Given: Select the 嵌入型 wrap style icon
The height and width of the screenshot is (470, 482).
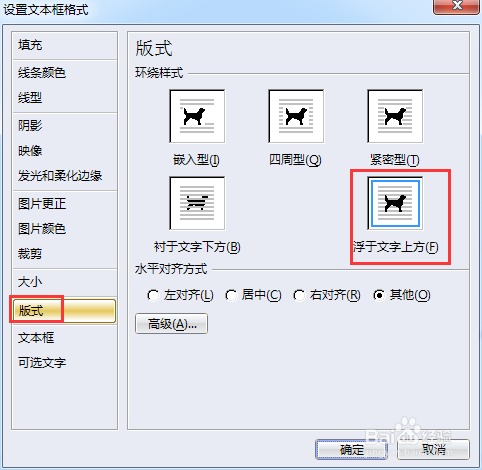Looking at the screenshot, I should pyautogui.click(x=197, y=116).
